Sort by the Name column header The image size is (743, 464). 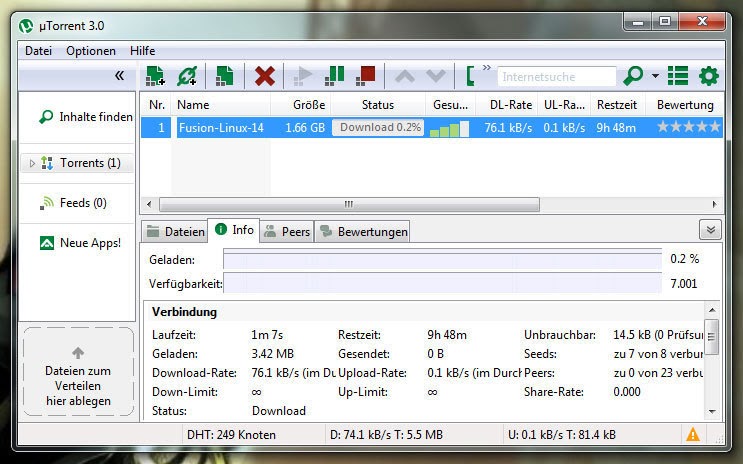point(221,105)
